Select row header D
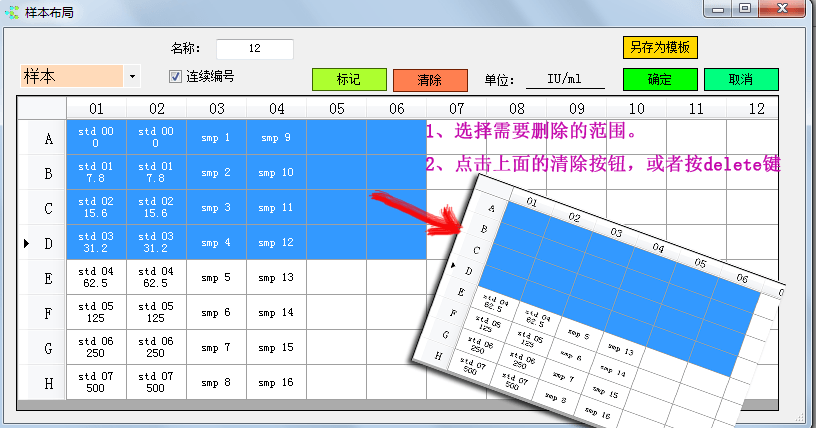816x428 pixels. (x=42, y=243)
